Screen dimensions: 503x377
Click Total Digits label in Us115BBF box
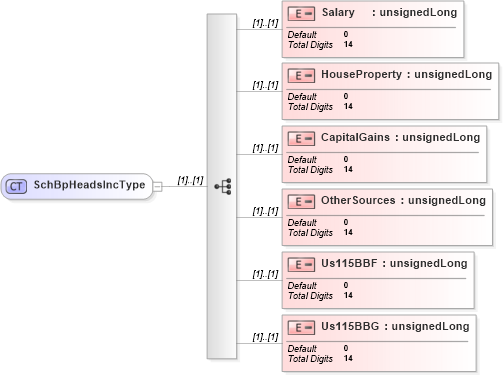[310, 296]
